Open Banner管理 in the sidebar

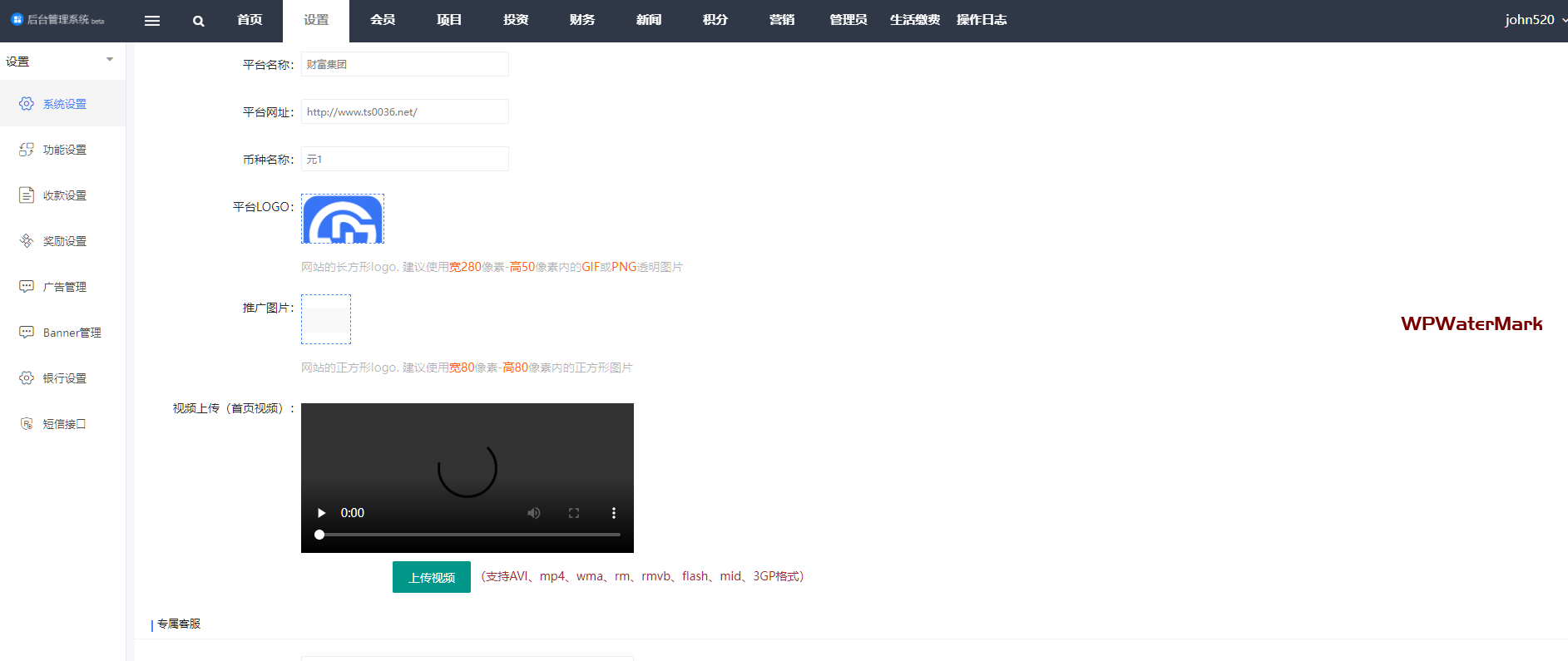[x=72, y=333]
